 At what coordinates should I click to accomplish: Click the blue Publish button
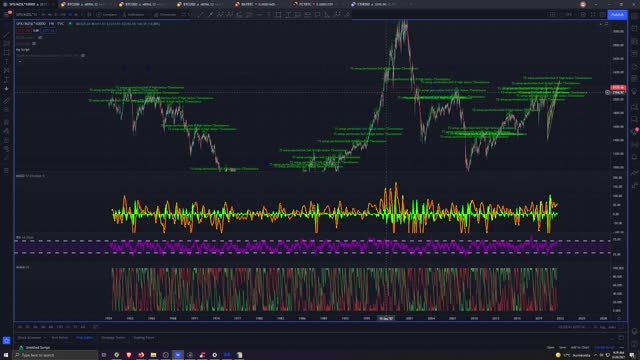point(617,15)
